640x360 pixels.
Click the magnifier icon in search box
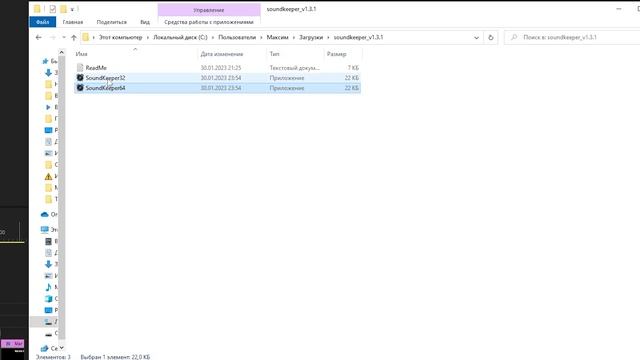pos(514,37)
